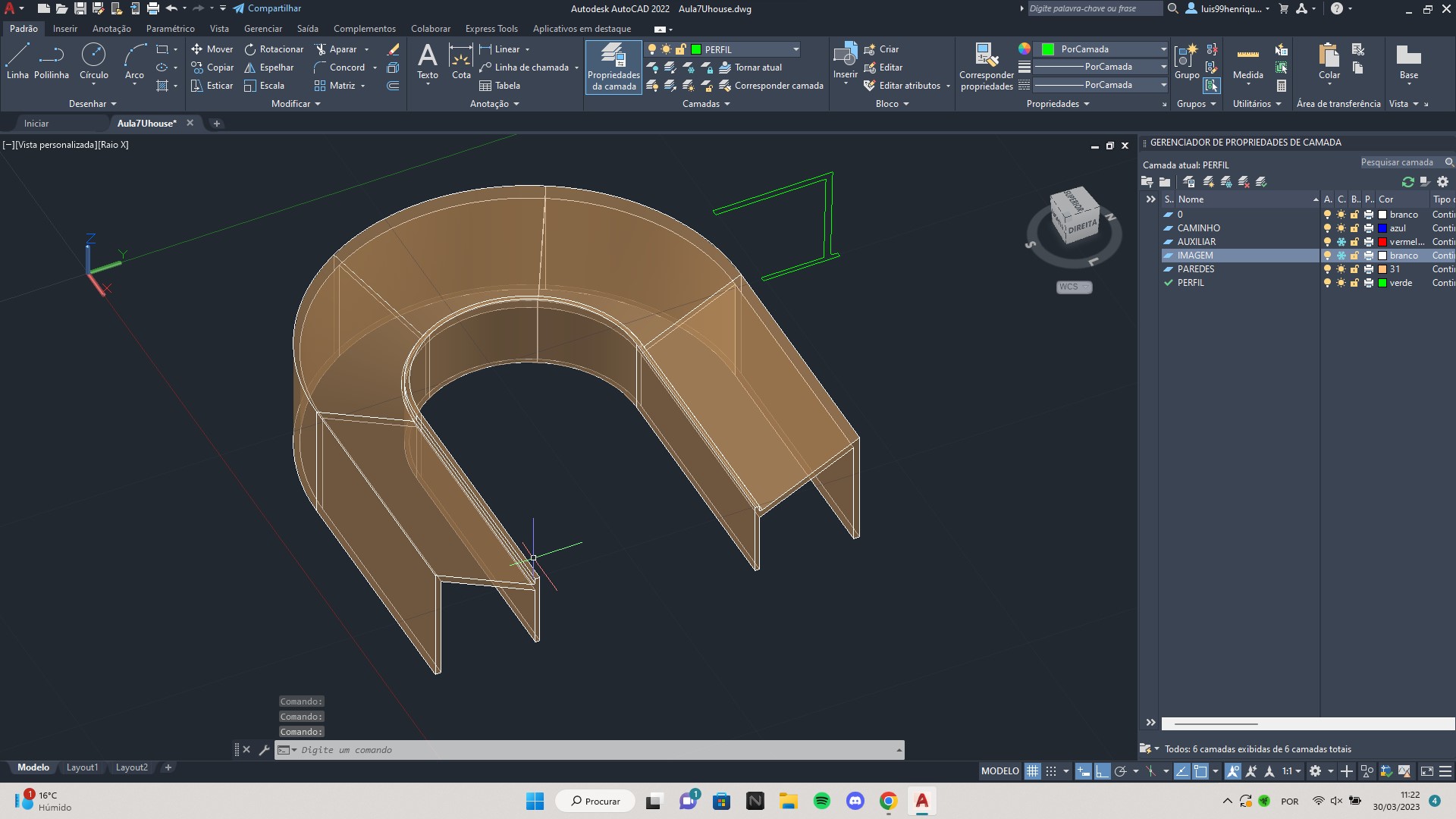This screenshot has height=819, width=1456.
Task: Toggle on/off bulb for CAMINHO layer
Action: point(1327,228)
